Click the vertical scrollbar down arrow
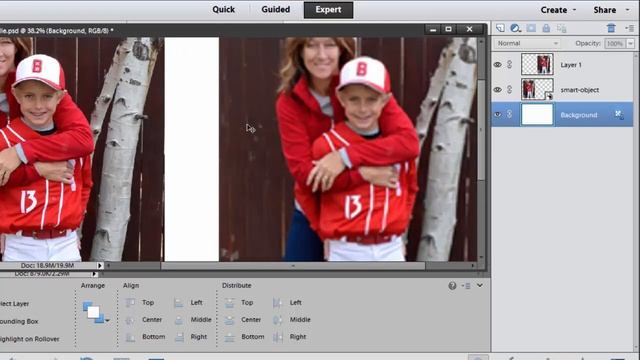 coord(481,258)
